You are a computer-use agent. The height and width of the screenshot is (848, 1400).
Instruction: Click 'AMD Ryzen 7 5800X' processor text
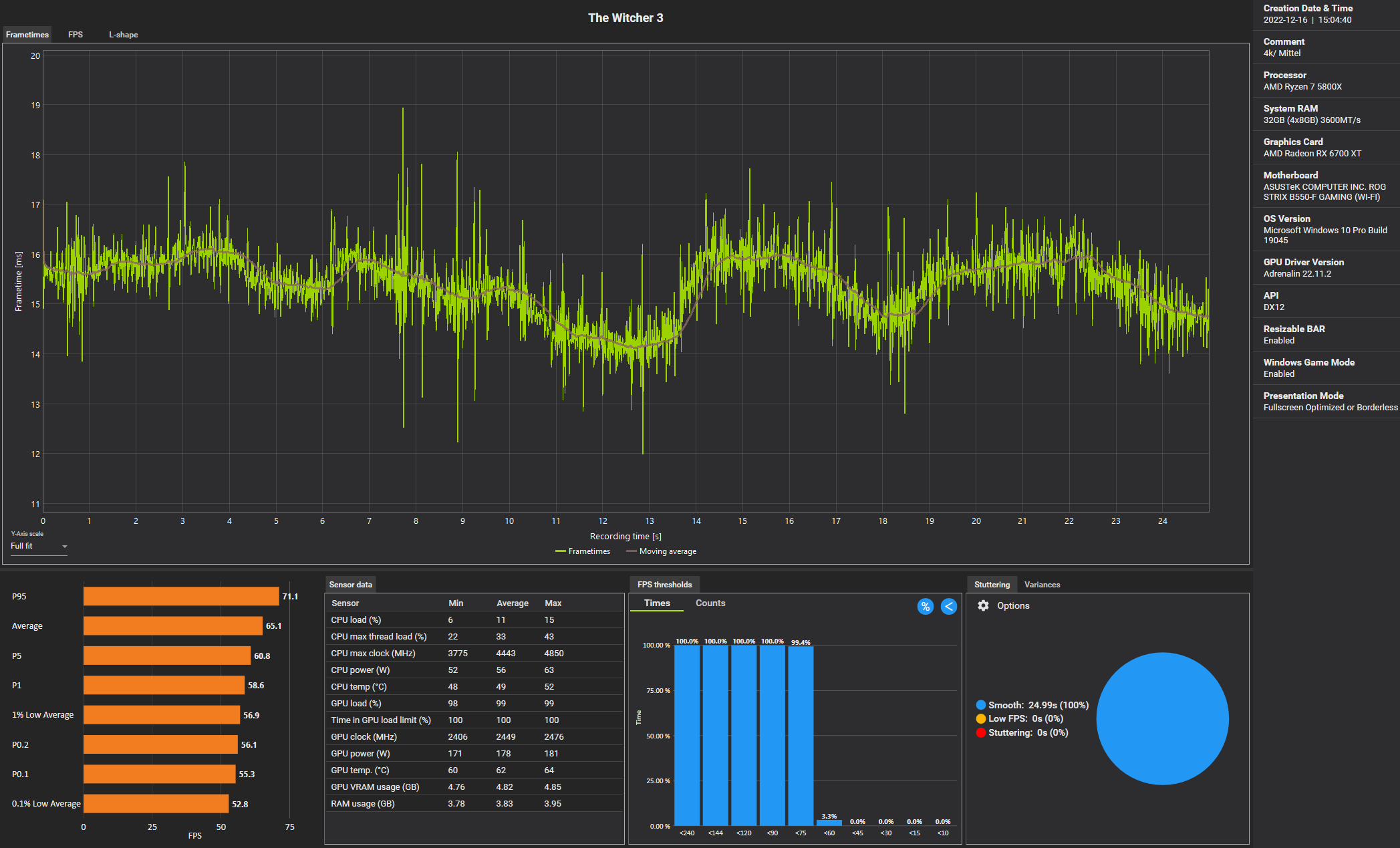click(1302, 87)
